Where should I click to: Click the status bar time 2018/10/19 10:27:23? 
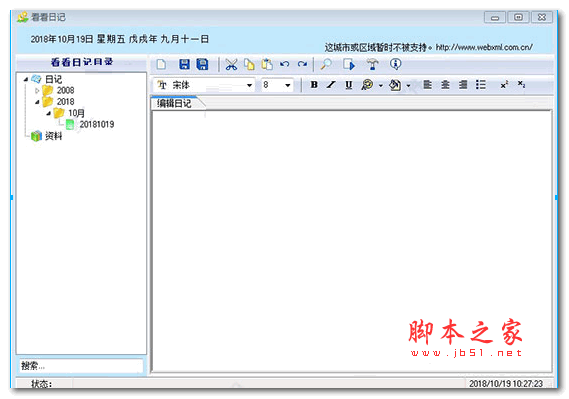click(506, 383)
